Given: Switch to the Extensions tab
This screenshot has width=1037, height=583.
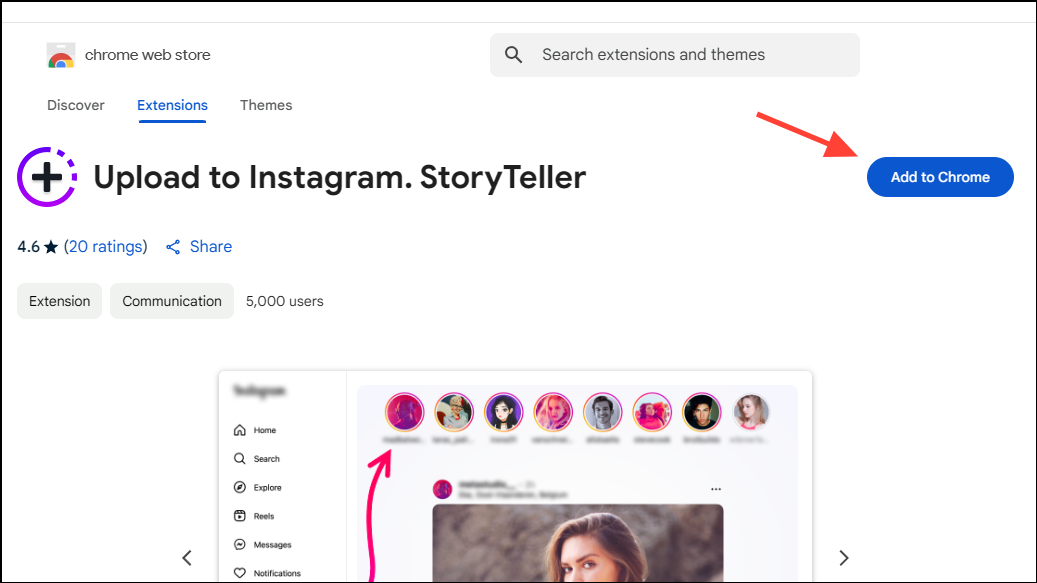Looking at the screenshot, I should point(172,105).
